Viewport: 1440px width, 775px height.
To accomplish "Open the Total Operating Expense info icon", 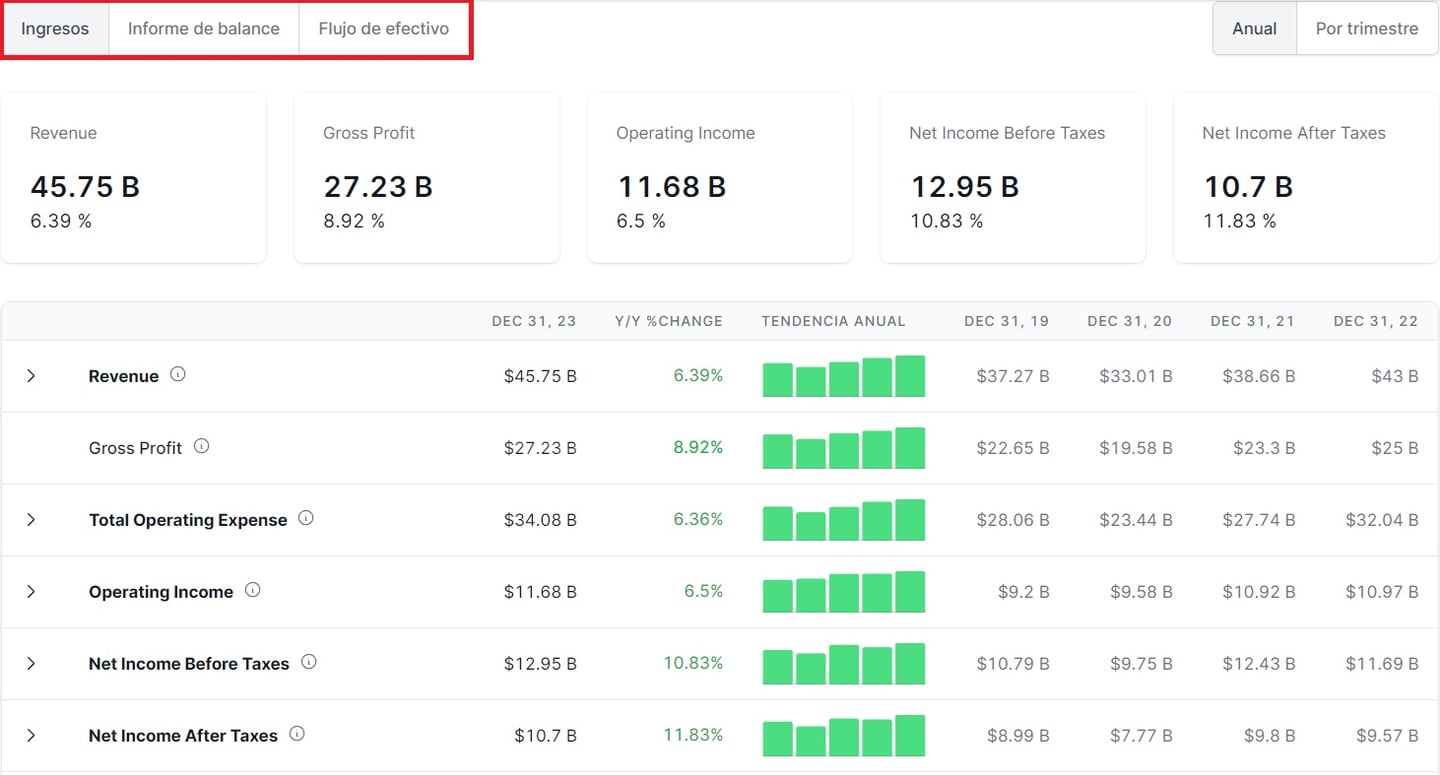I will [x=306, y=519].
